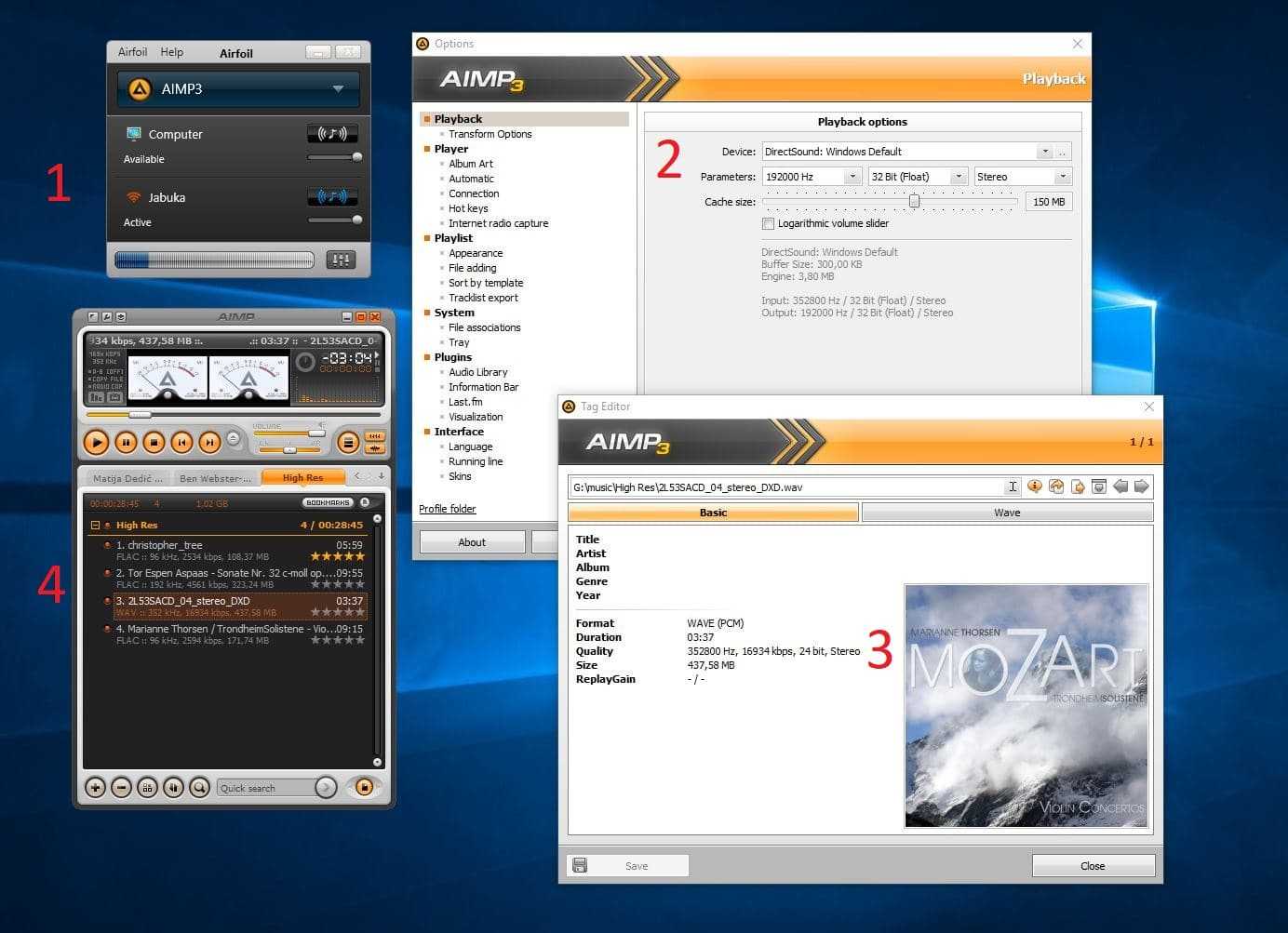This screenshot has width=1288, height=933.
Task: Click the playlist miscellaneous icon beside magnifier
Action: click(x=173, y=787)
